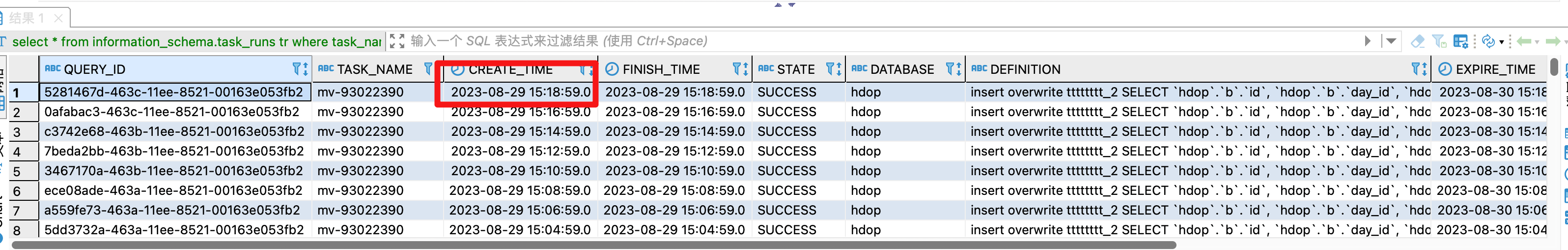Click the filter funnel in STATE header

tap(830, 69)
